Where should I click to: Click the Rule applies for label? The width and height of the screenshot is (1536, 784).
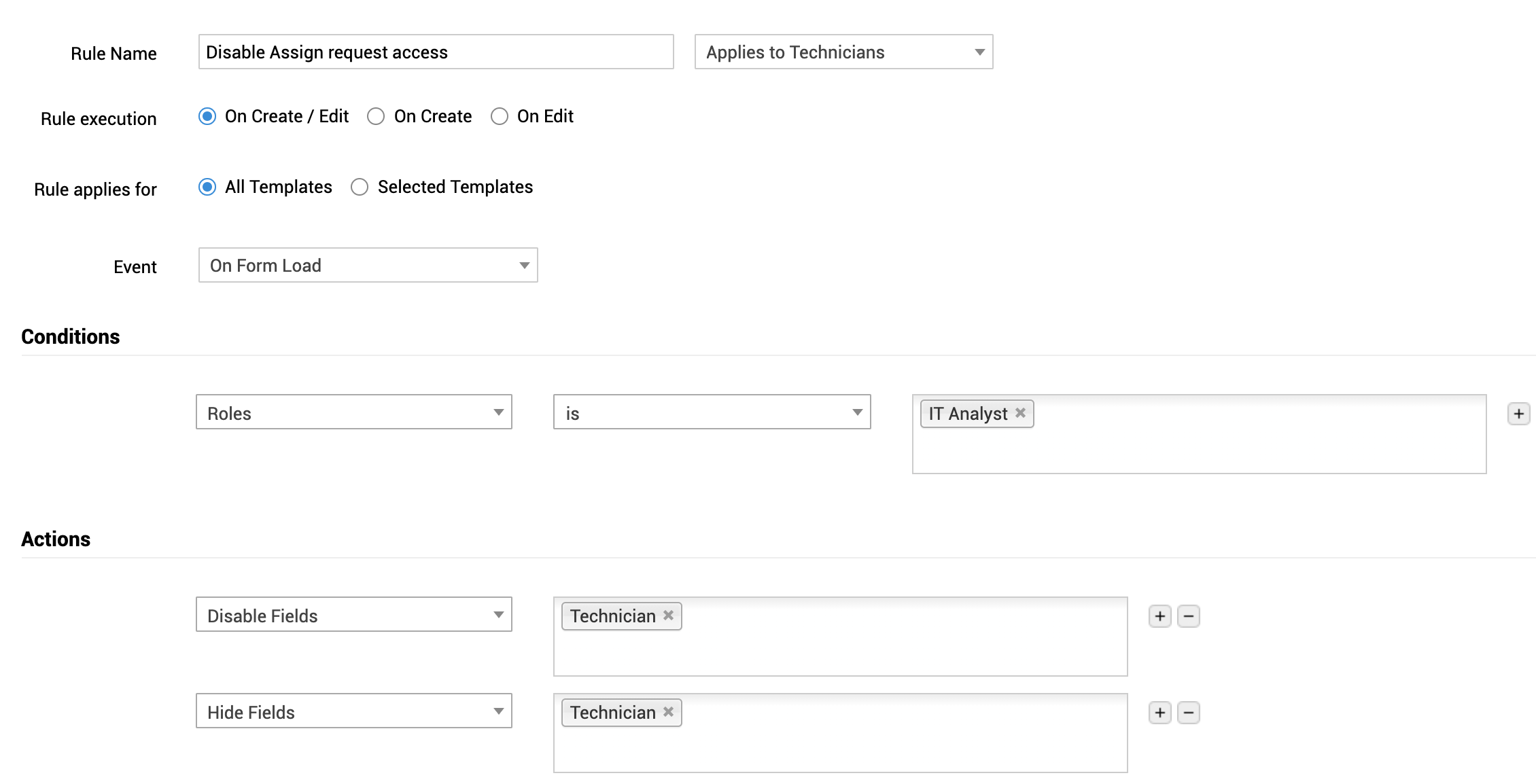[95, 190]
